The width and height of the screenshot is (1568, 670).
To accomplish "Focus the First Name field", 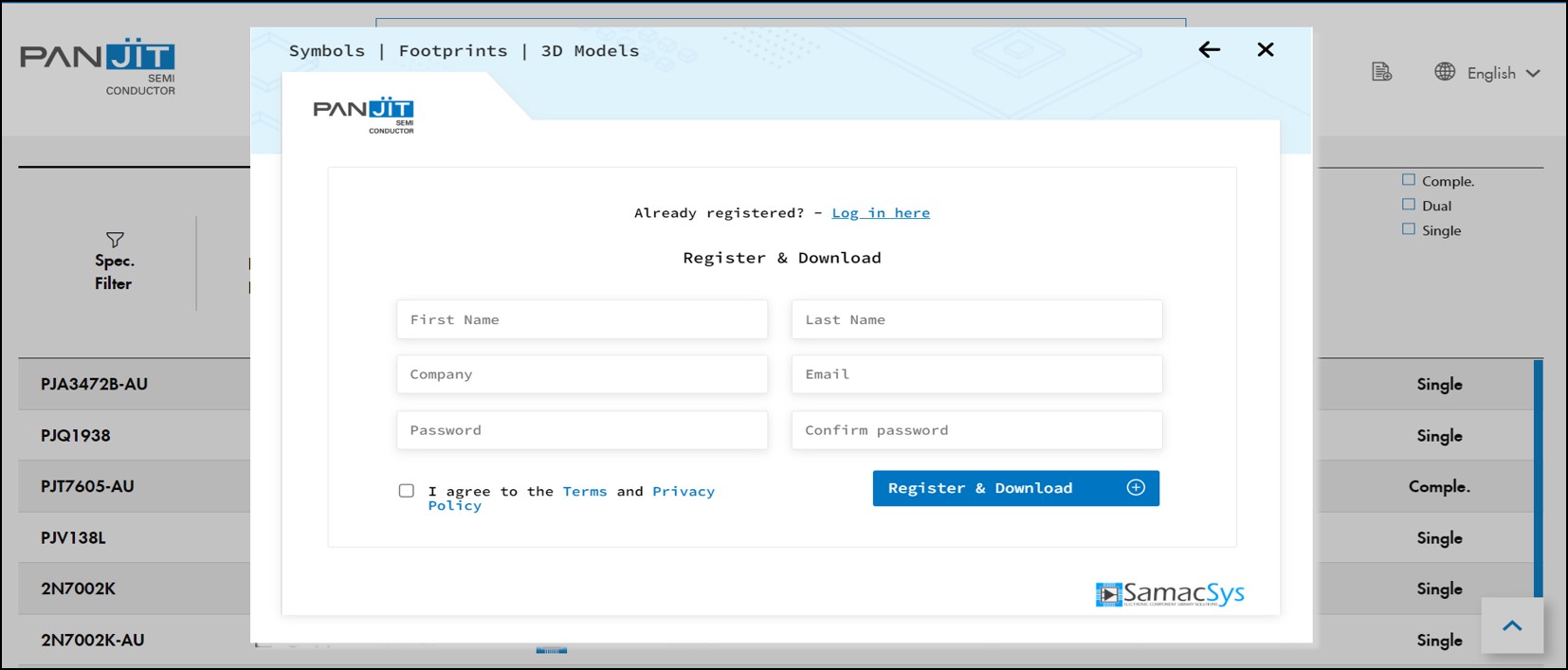I will click(582, 319).
